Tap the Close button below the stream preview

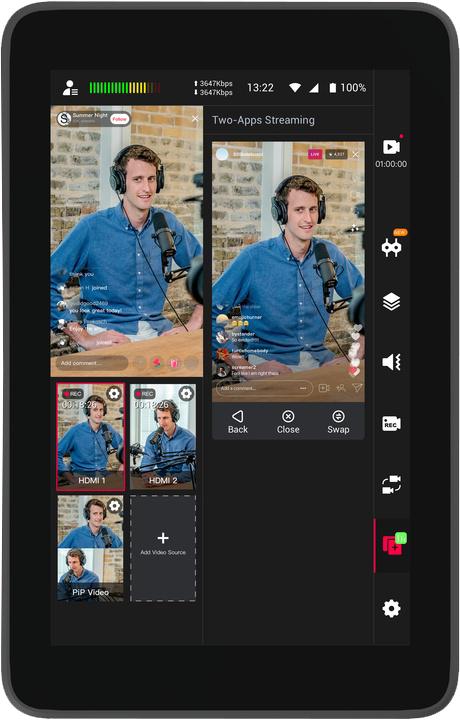tap(288, 422)
